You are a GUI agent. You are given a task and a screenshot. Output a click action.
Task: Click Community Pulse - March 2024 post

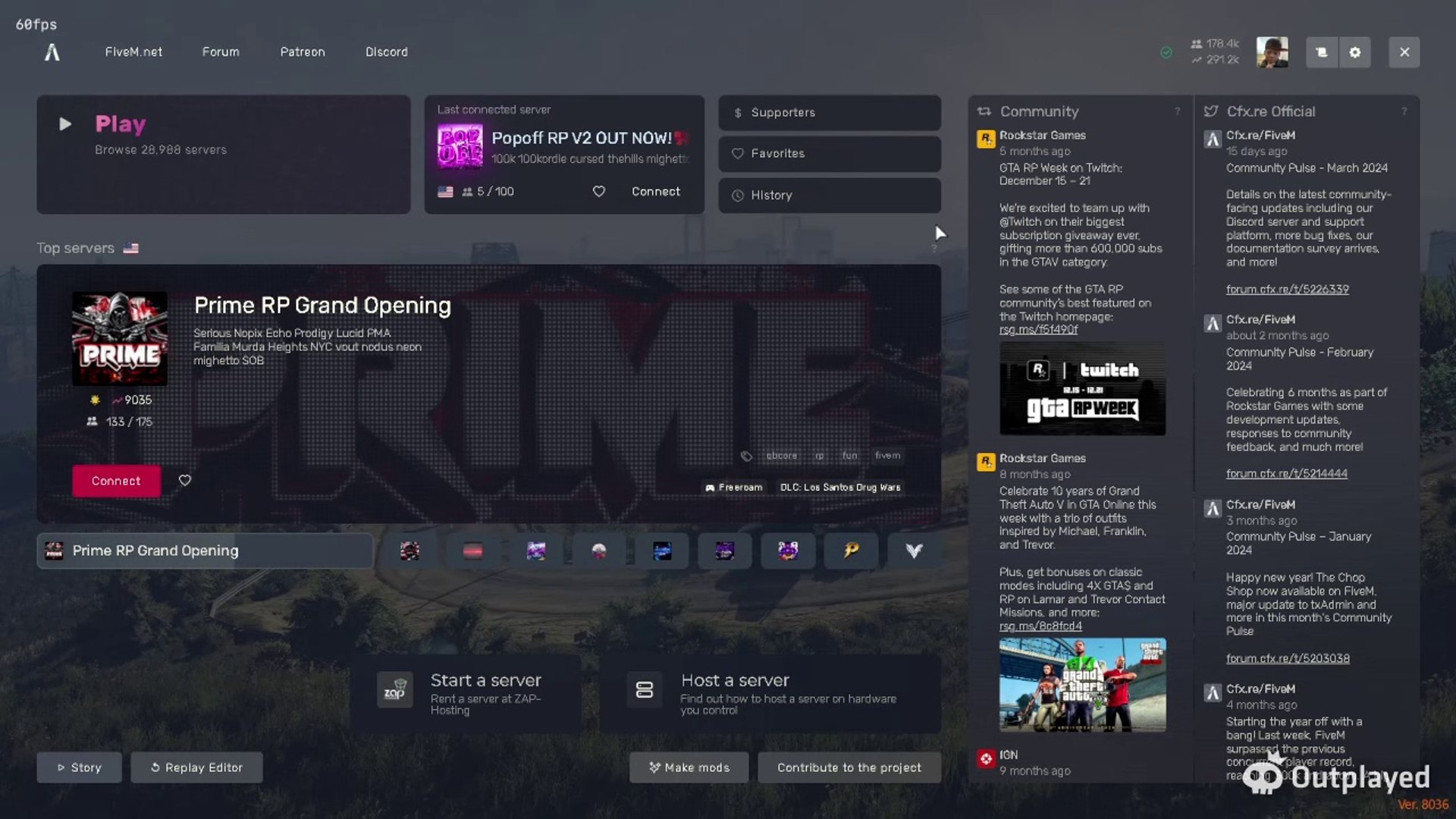(x=1307, y=168)
